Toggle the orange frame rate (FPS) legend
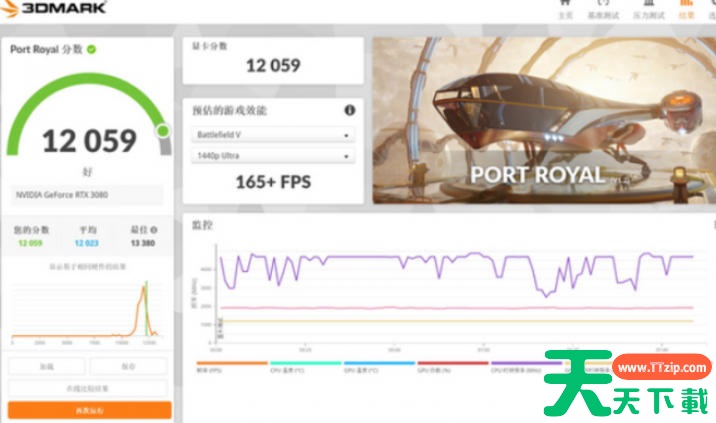This screenshot has width=716, height=423. point(232,367)
